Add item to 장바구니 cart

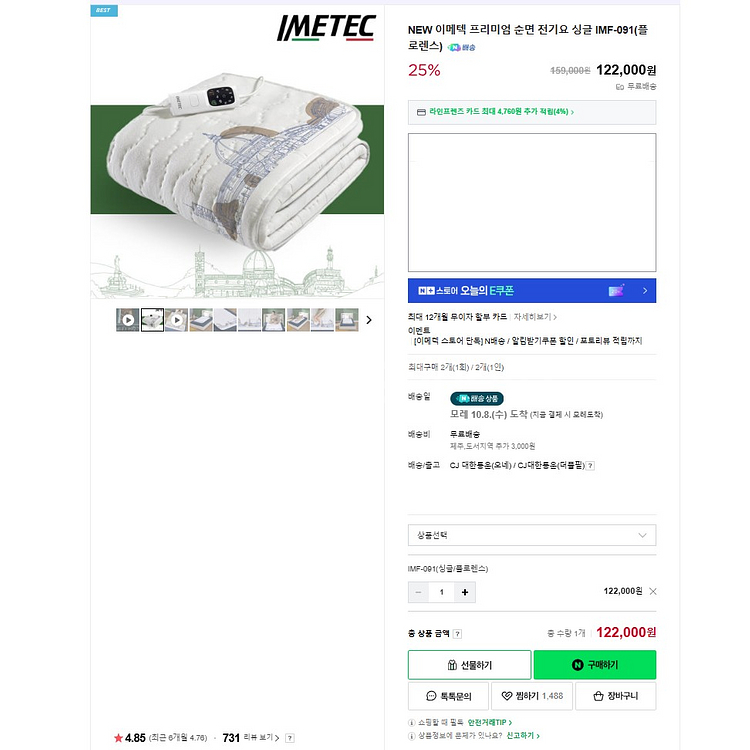tap(616, 696)
